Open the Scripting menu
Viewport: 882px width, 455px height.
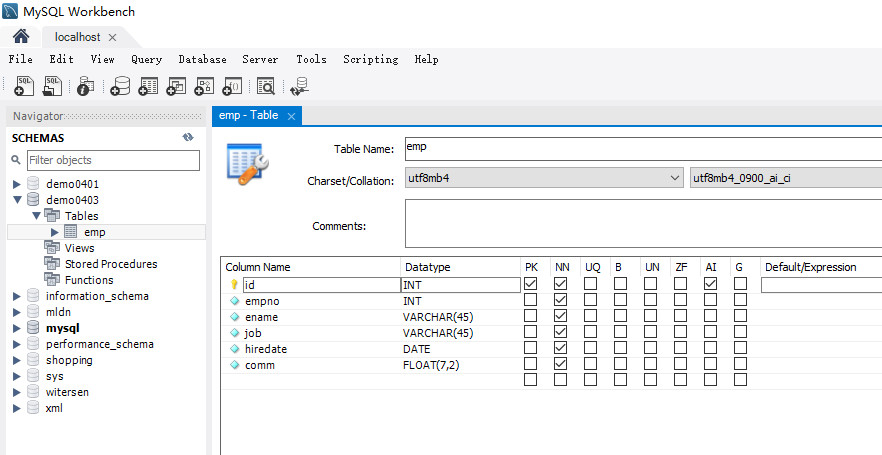(x=371, y=59)
